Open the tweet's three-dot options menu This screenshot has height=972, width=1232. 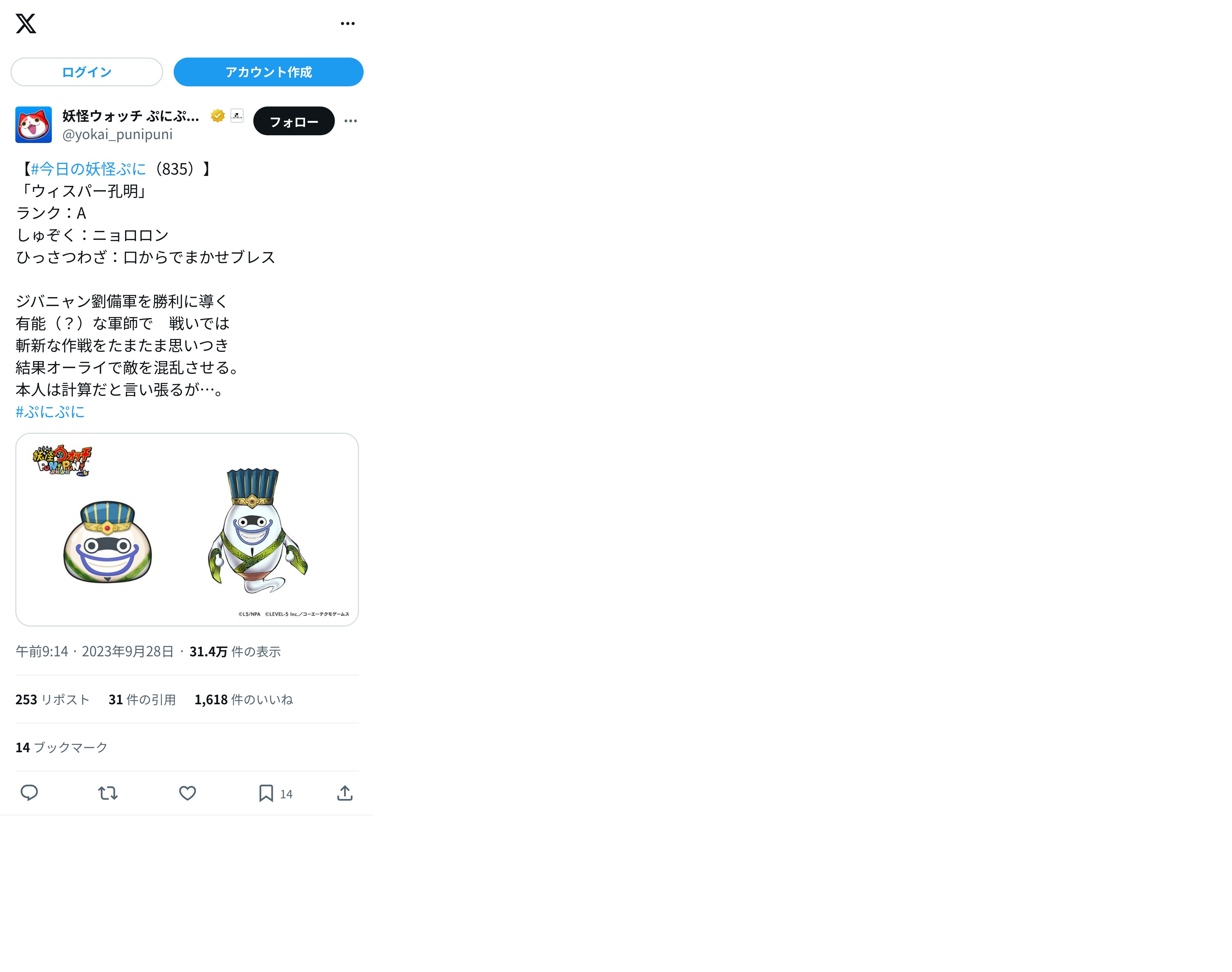351,121
